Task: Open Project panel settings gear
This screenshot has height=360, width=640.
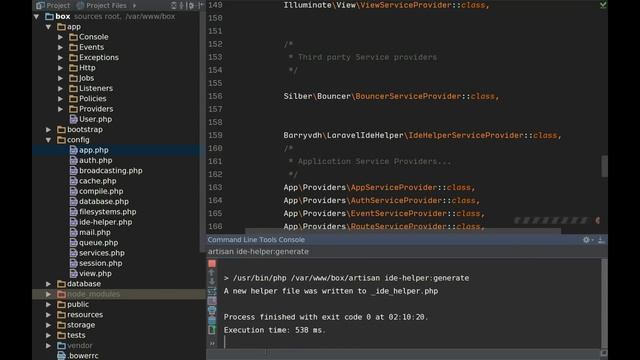Action: 191,5
